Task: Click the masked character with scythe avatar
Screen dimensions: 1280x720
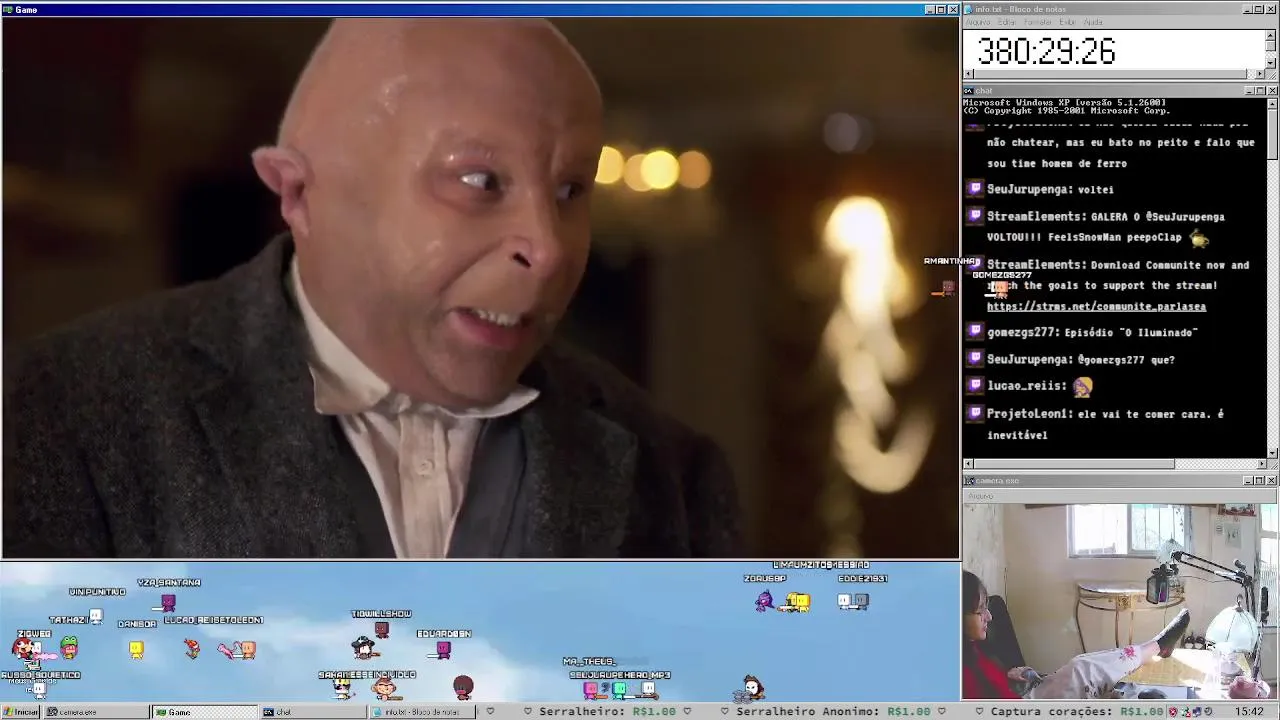Action: coord(752,688)
